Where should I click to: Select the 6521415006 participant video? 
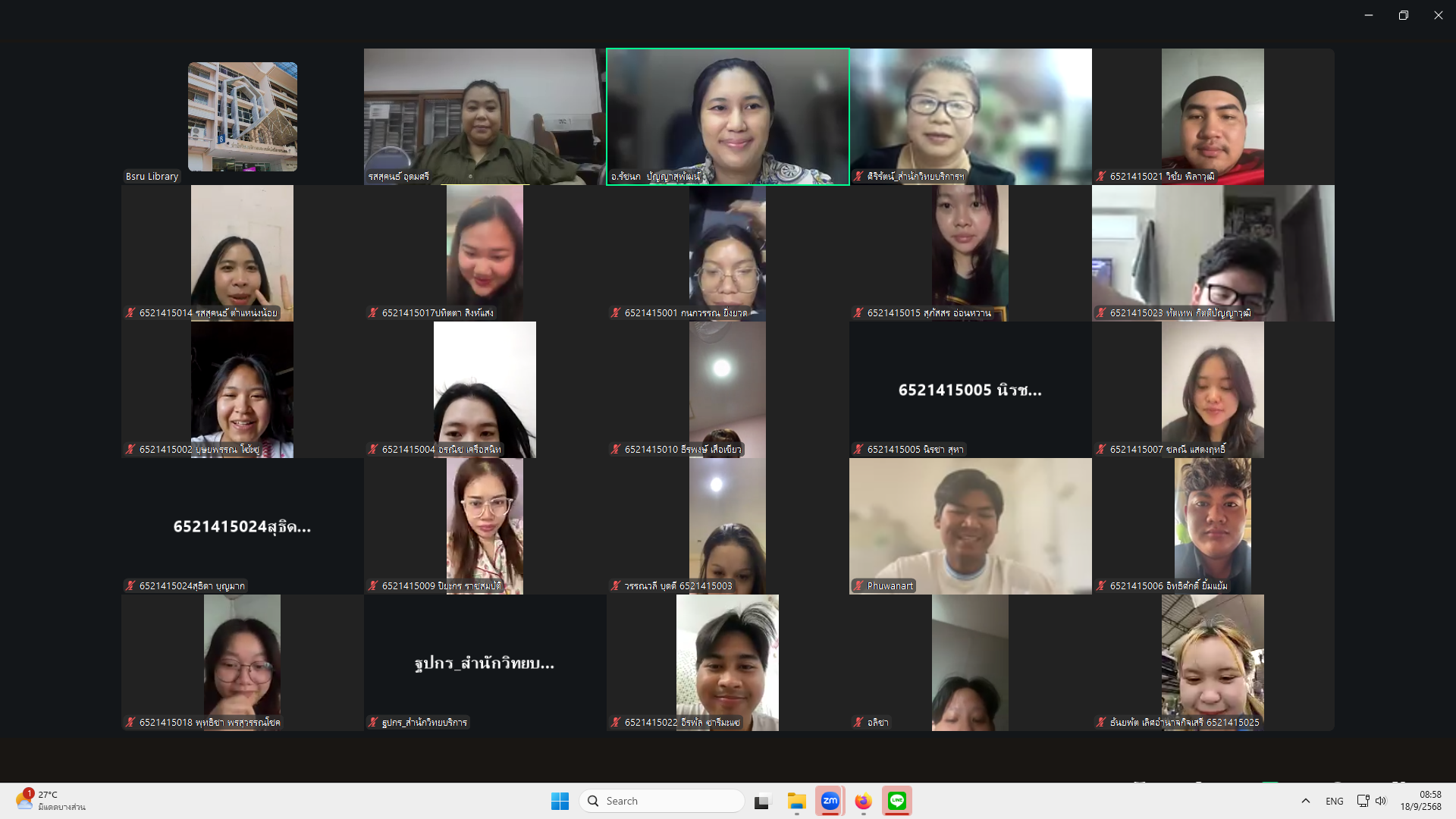[1213, 526]
